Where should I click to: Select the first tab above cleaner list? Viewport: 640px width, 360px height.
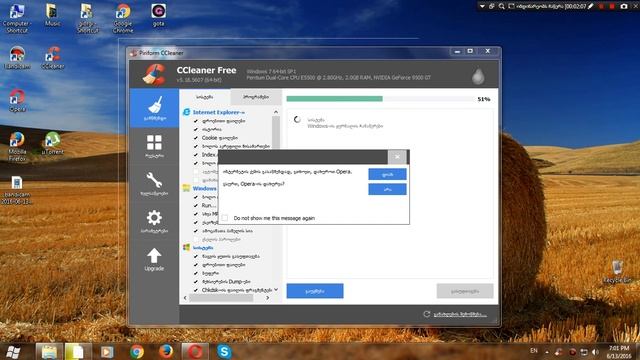tap(205, 97)
